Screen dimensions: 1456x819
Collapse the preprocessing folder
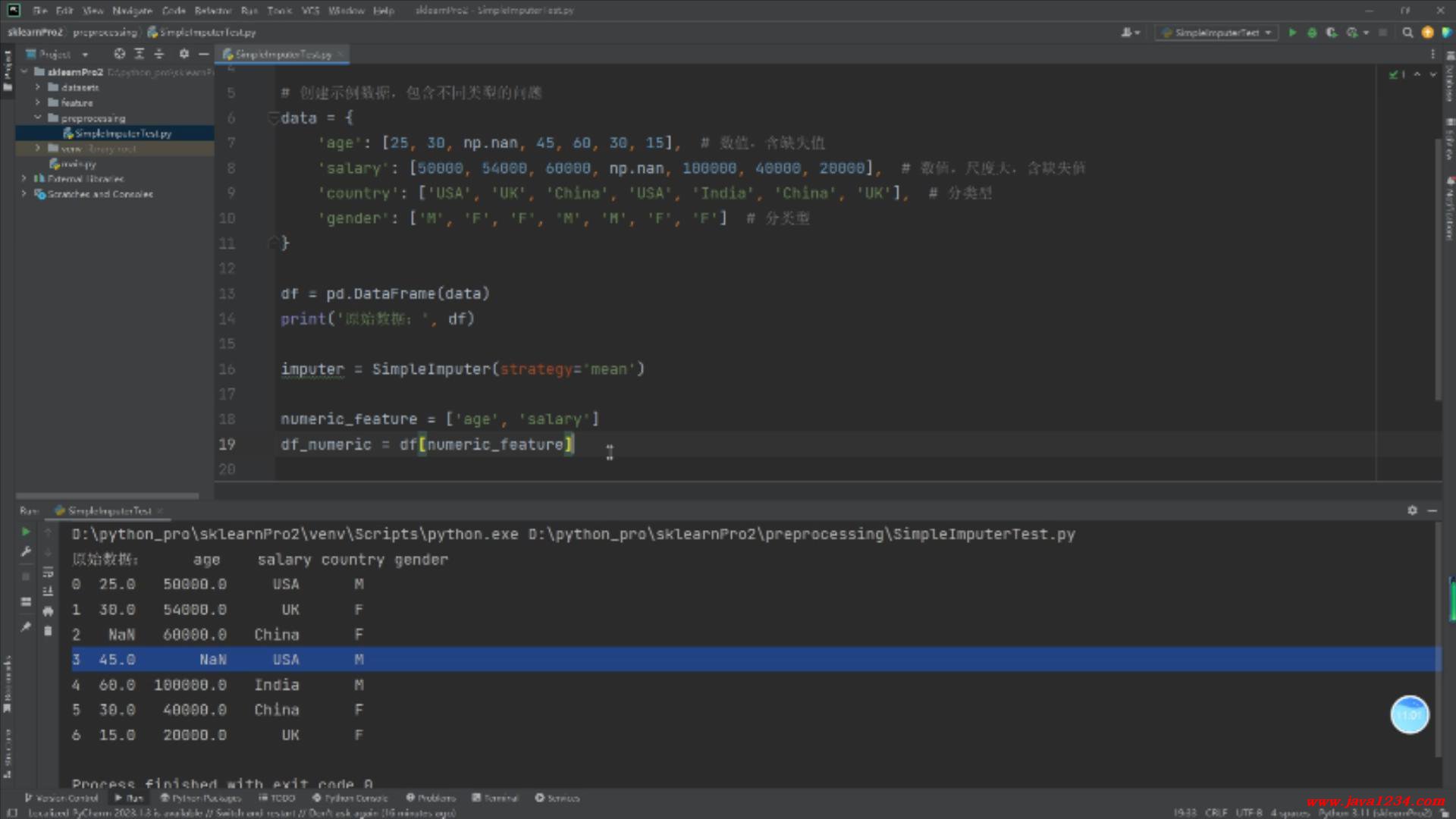pos(37,118)
